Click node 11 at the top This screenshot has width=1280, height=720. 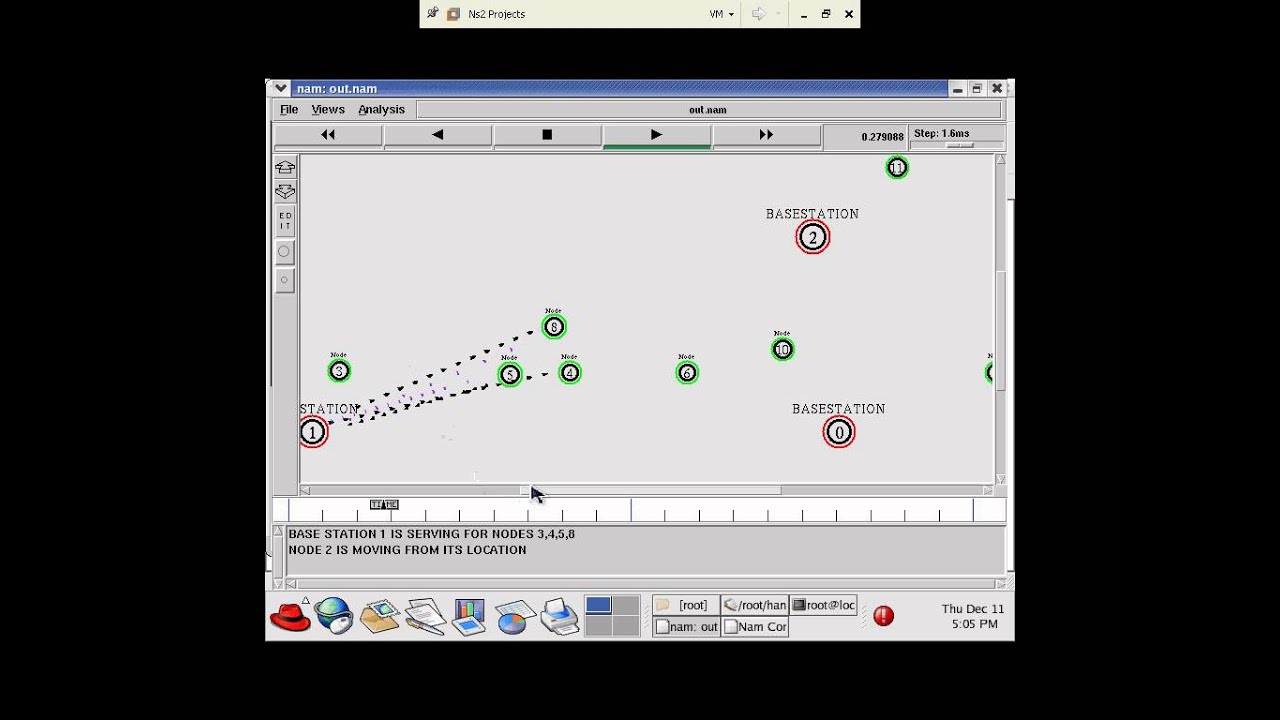point(897,168)
